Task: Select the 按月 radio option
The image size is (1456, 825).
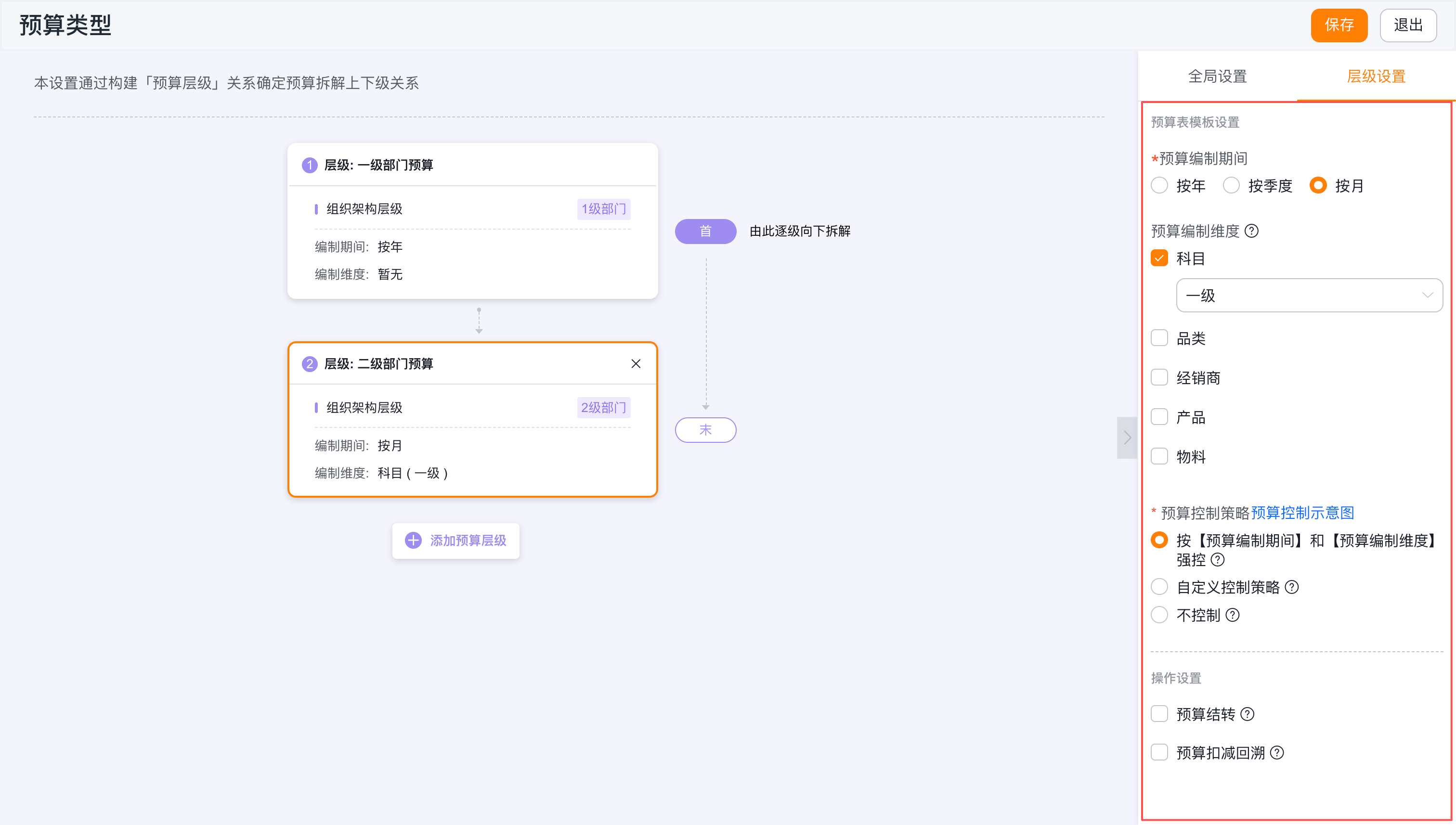Action: 1318,185
